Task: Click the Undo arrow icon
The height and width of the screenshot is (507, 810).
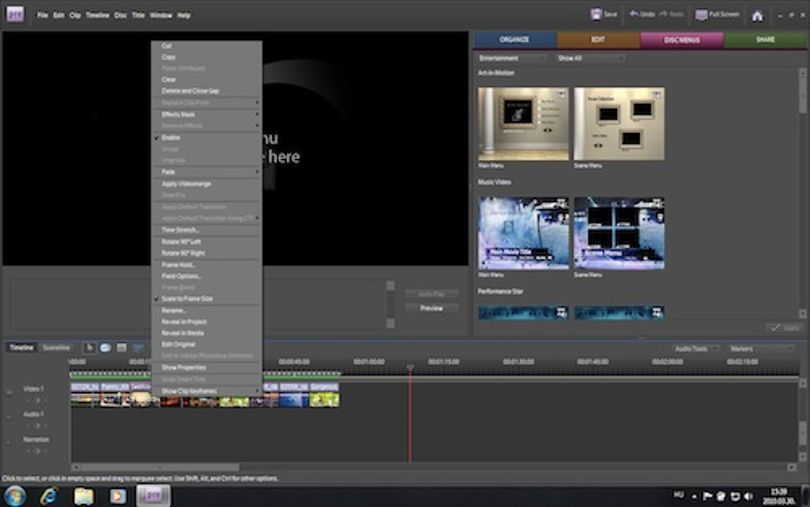Action: tap(633, 14)
